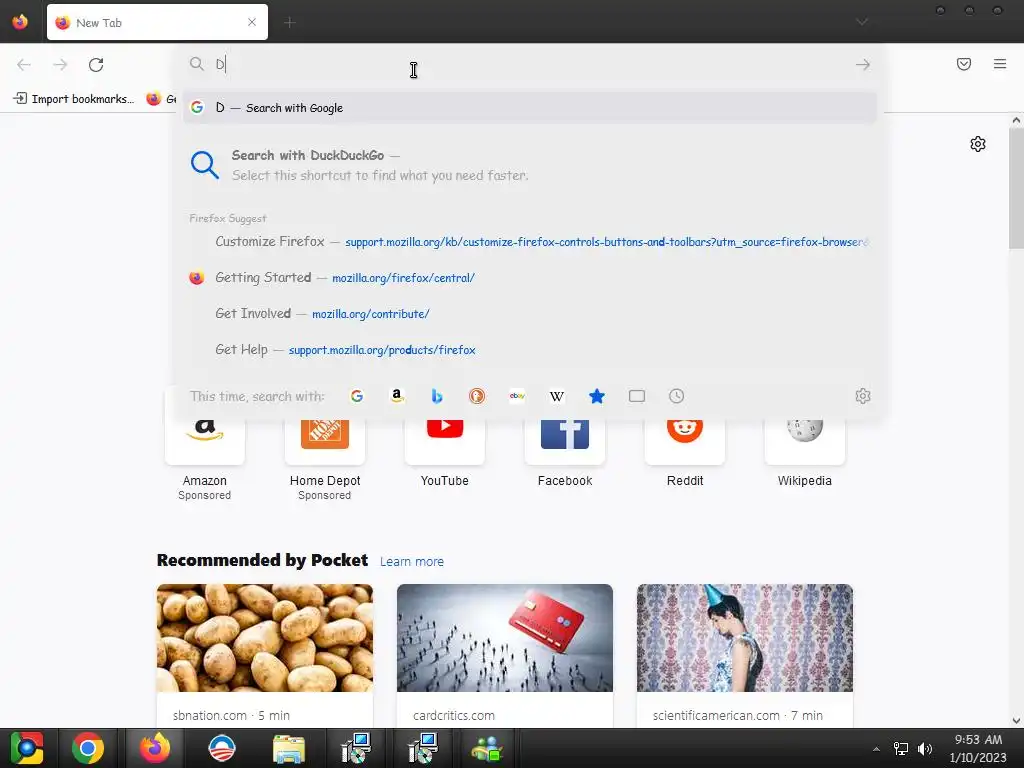The height and width of the screenshot is (768, 1024).
Task: Search this time with Bing icon
Action: [x=437, y=396]
